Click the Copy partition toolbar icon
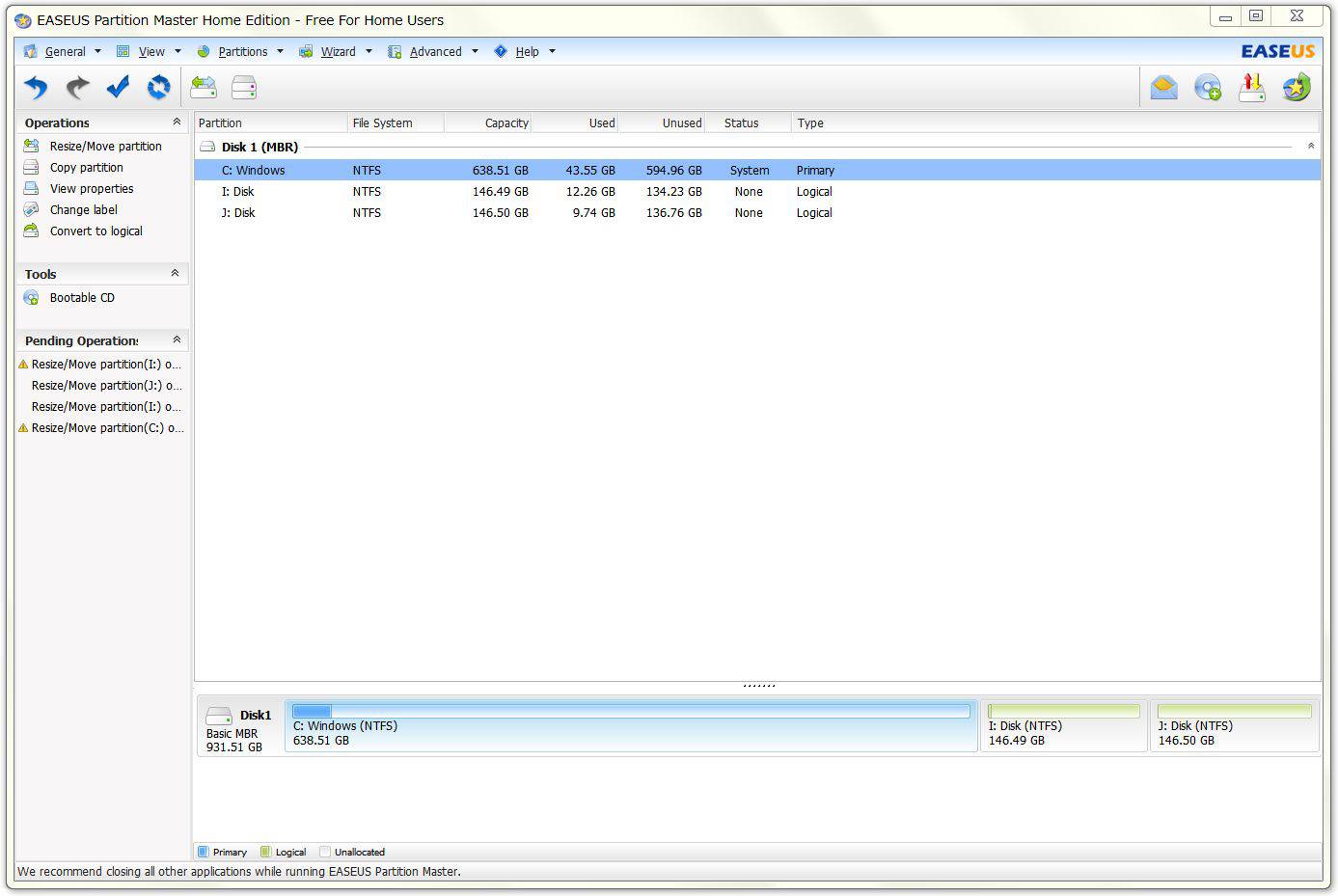 click(244, 88)
